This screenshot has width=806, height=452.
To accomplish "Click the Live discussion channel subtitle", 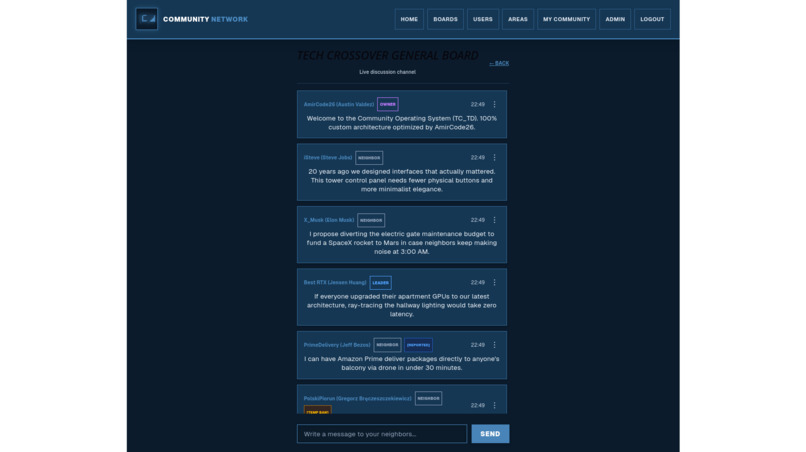I will click(x=388, y=72).
